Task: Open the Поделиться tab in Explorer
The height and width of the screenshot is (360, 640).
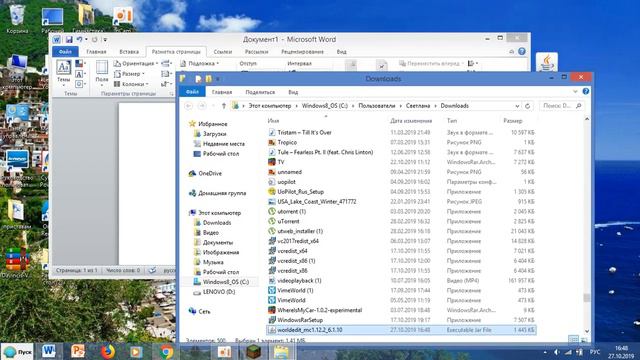Action: pos(260,92)
